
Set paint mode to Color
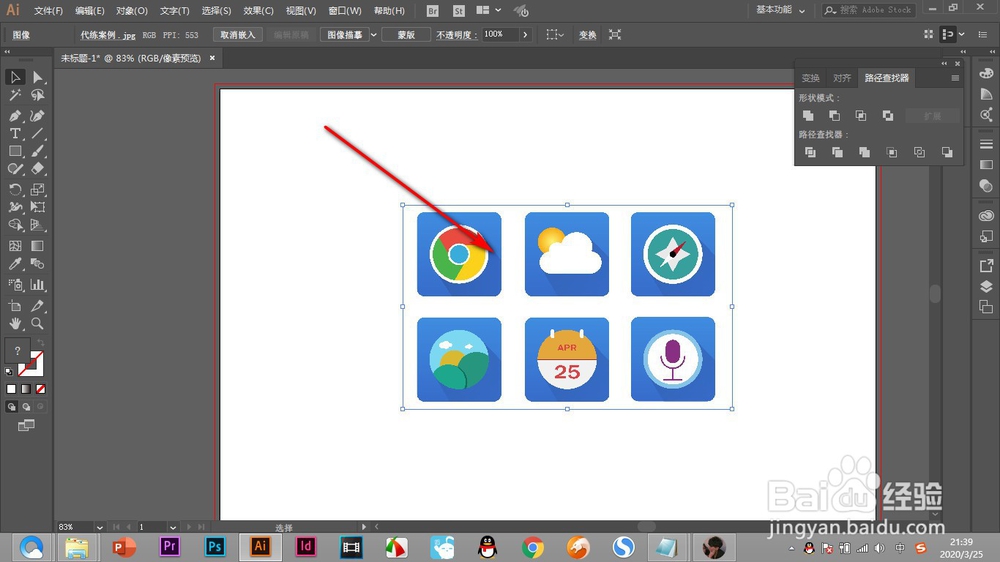(11, 389)
